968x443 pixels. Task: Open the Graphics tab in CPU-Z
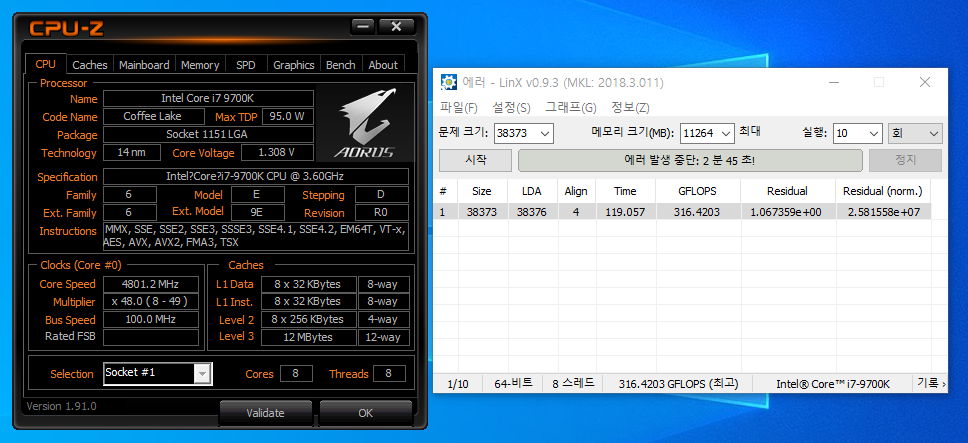pos(294,65)
